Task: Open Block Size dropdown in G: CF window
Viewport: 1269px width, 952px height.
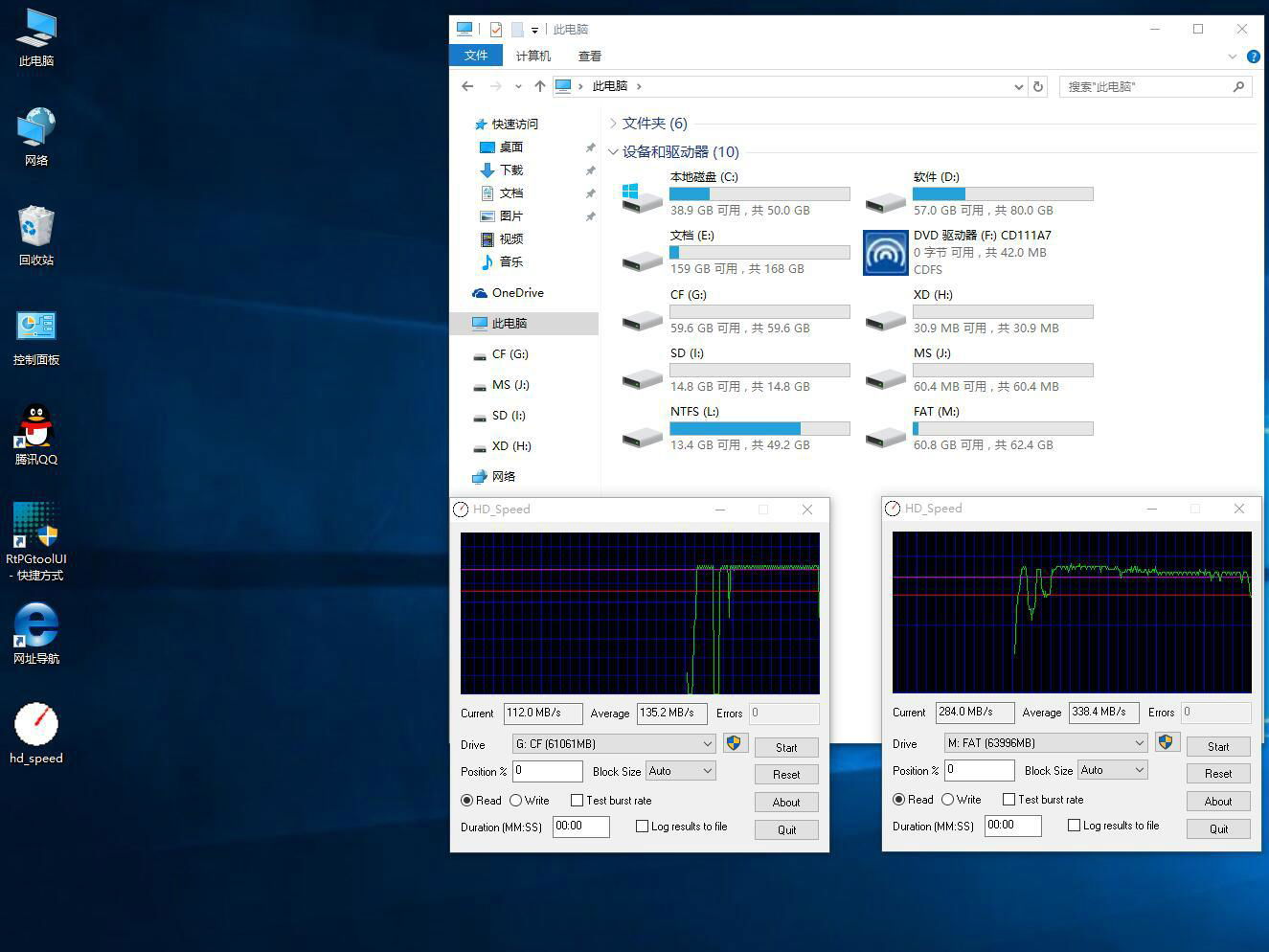Action: (681, 771)
